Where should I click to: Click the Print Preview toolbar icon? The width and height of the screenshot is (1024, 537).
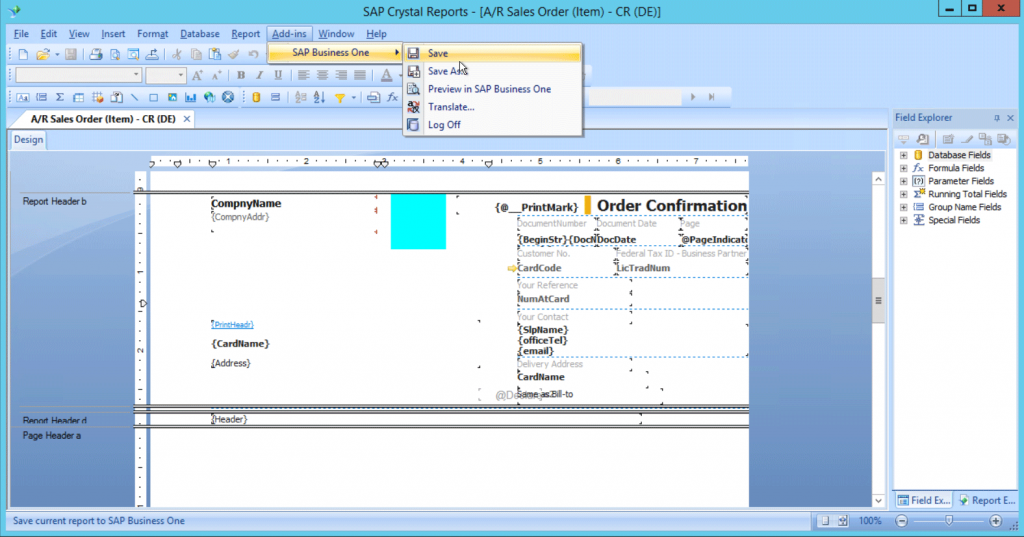115,55
